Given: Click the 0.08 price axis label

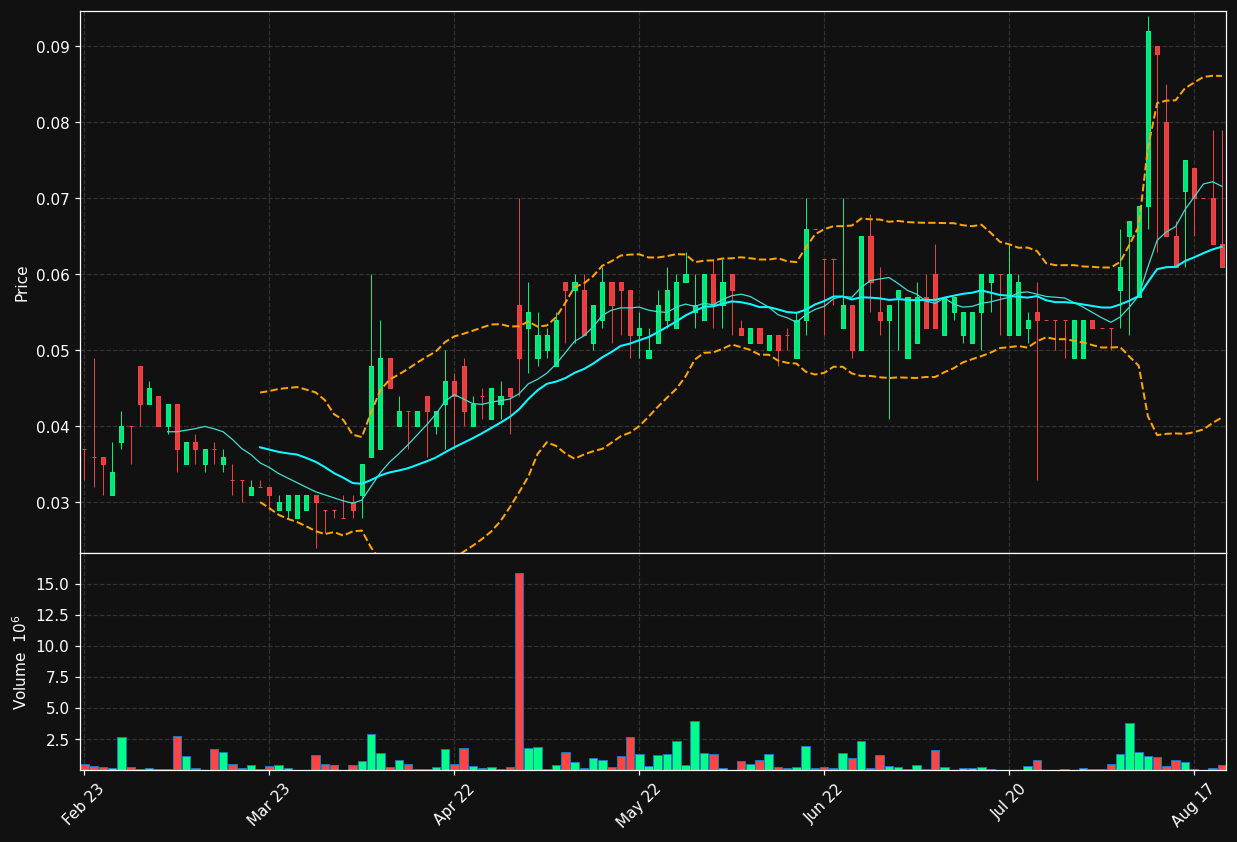Looking at the screenshot, I should coord(54,123).
